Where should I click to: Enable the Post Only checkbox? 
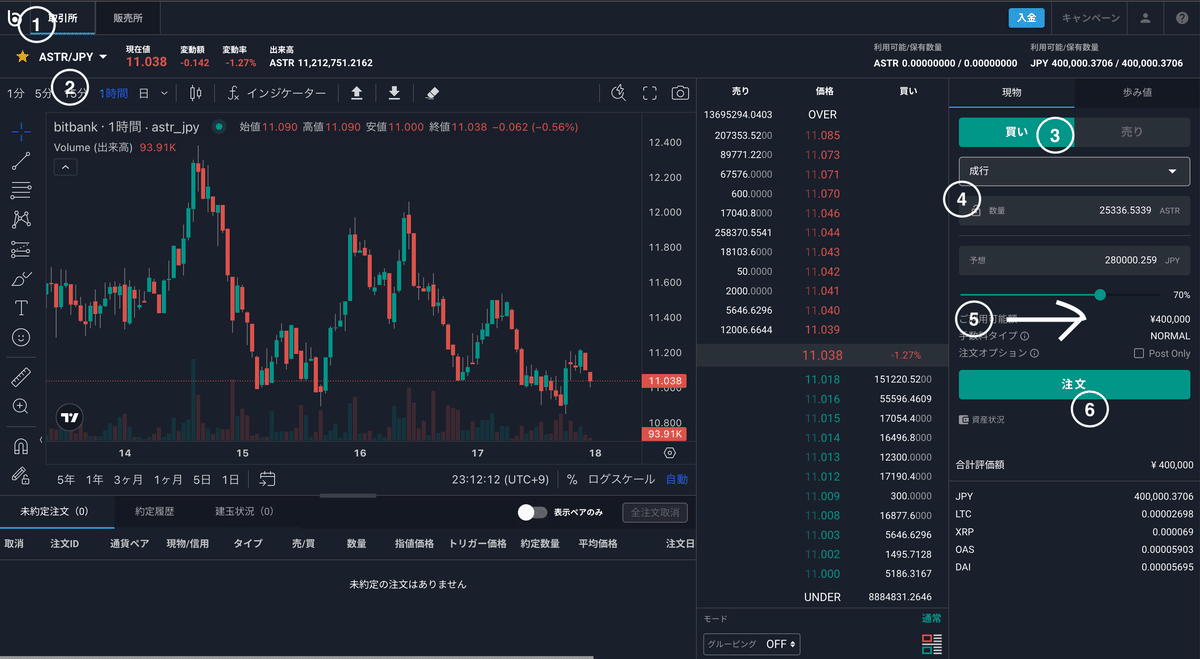coord(1139,354)
